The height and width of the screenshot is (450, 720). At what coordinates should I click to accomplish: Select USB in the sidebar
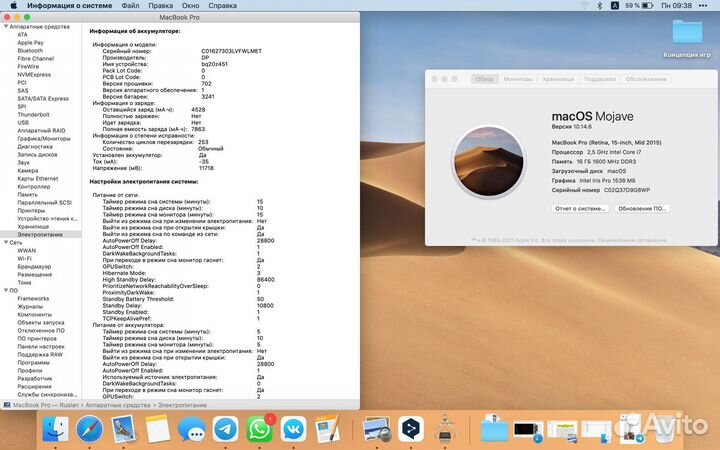[23, 123]
